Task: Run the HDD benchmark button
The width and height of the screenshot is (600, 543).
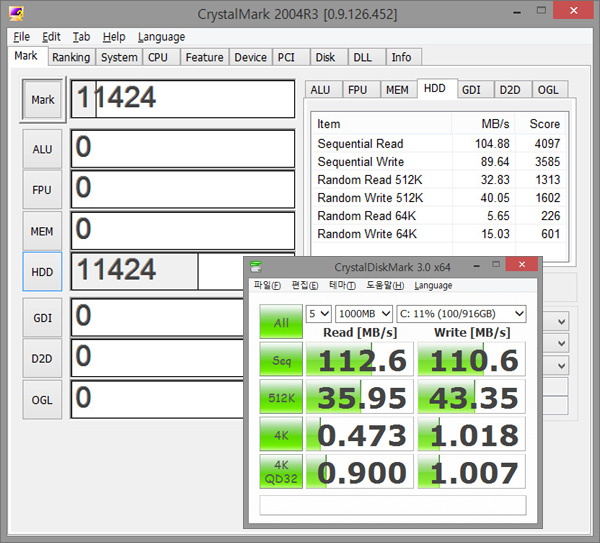Action: click(42, 272)
